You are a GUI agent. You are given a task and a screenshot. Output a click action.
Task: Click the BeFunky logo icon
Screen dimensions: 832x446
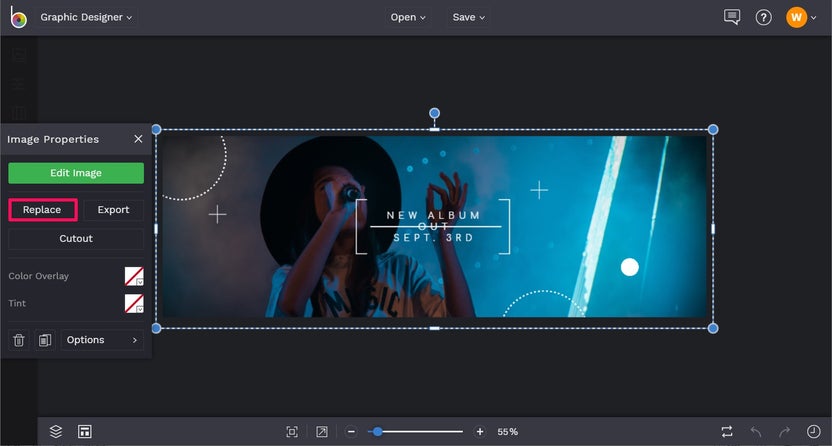18,17
